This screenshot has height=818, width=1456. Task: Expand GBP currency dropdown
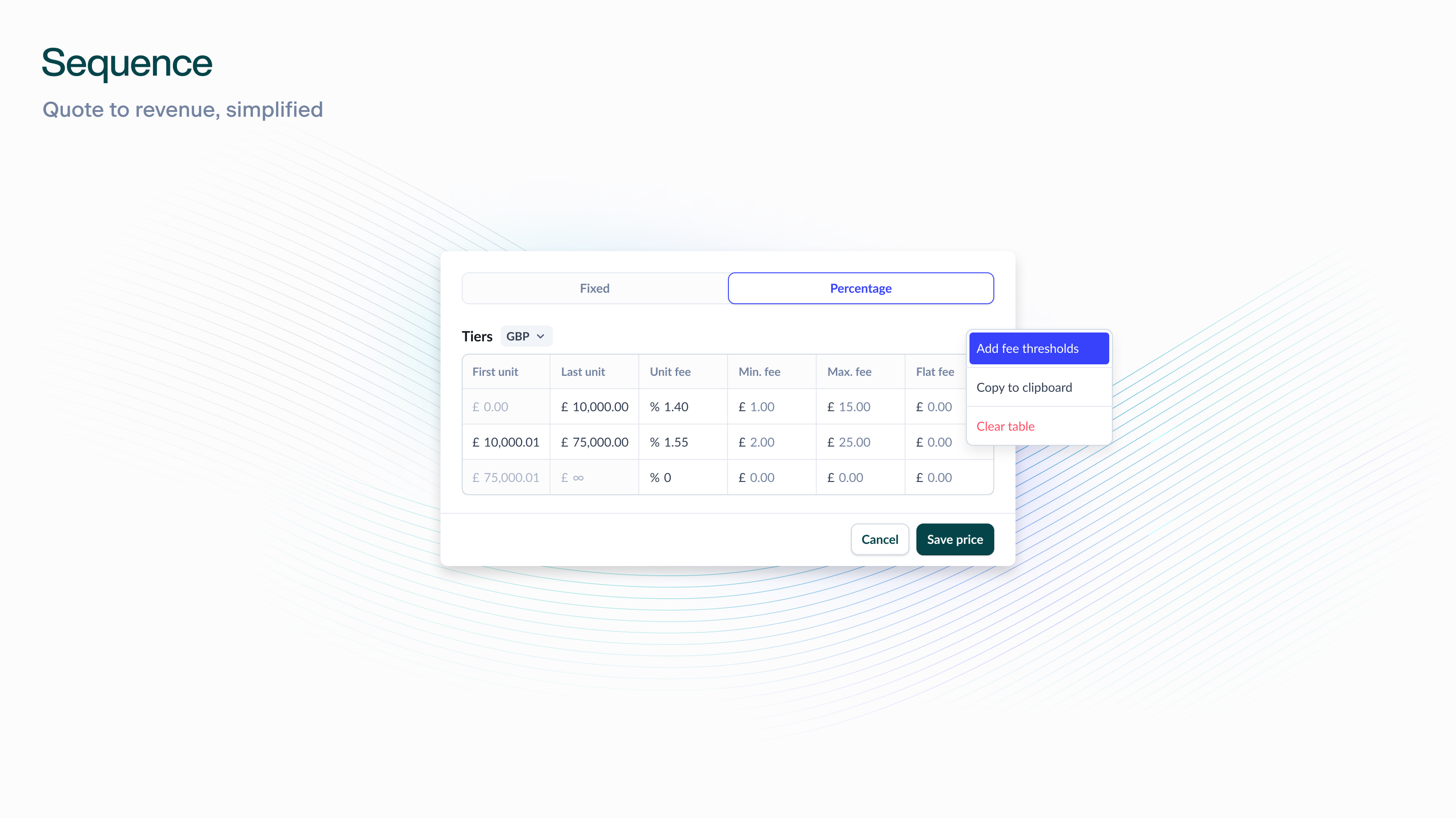[x=524, y=336]
